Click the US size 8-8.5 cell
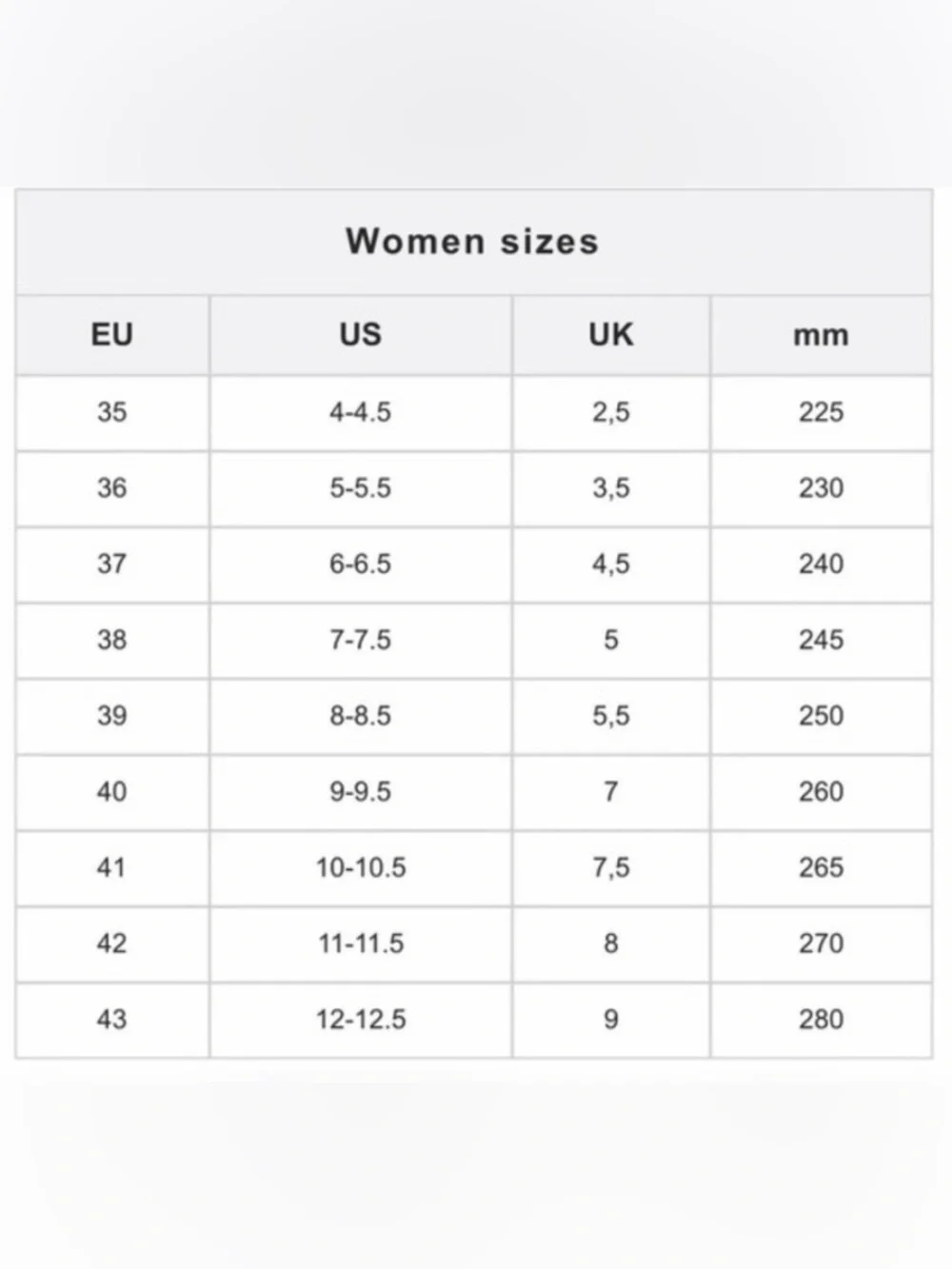The height and width of the screenshot is (1269, 952). (x=361, y=716)
